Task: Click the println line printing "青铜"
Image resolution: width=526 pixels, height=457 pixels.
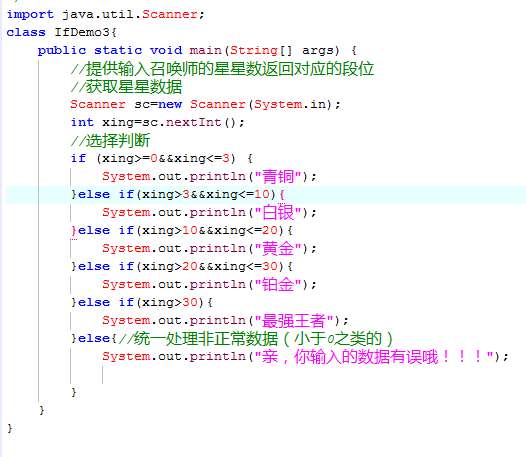Action: (x=209, y=176)
